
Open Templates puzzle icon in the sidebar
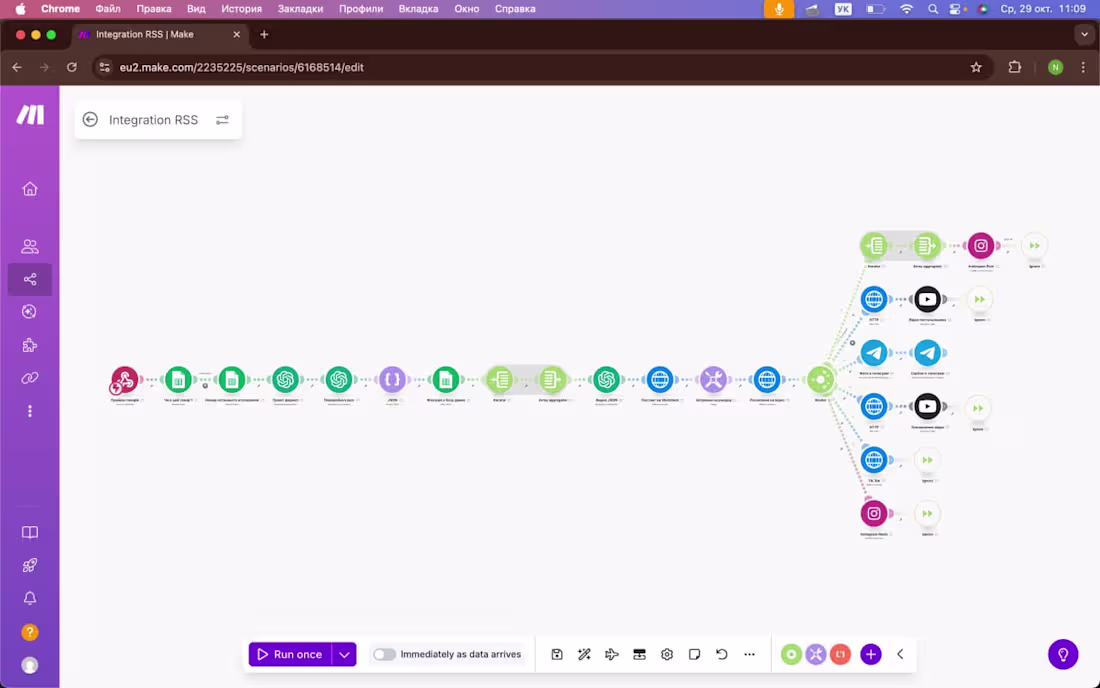coord(29,345)
